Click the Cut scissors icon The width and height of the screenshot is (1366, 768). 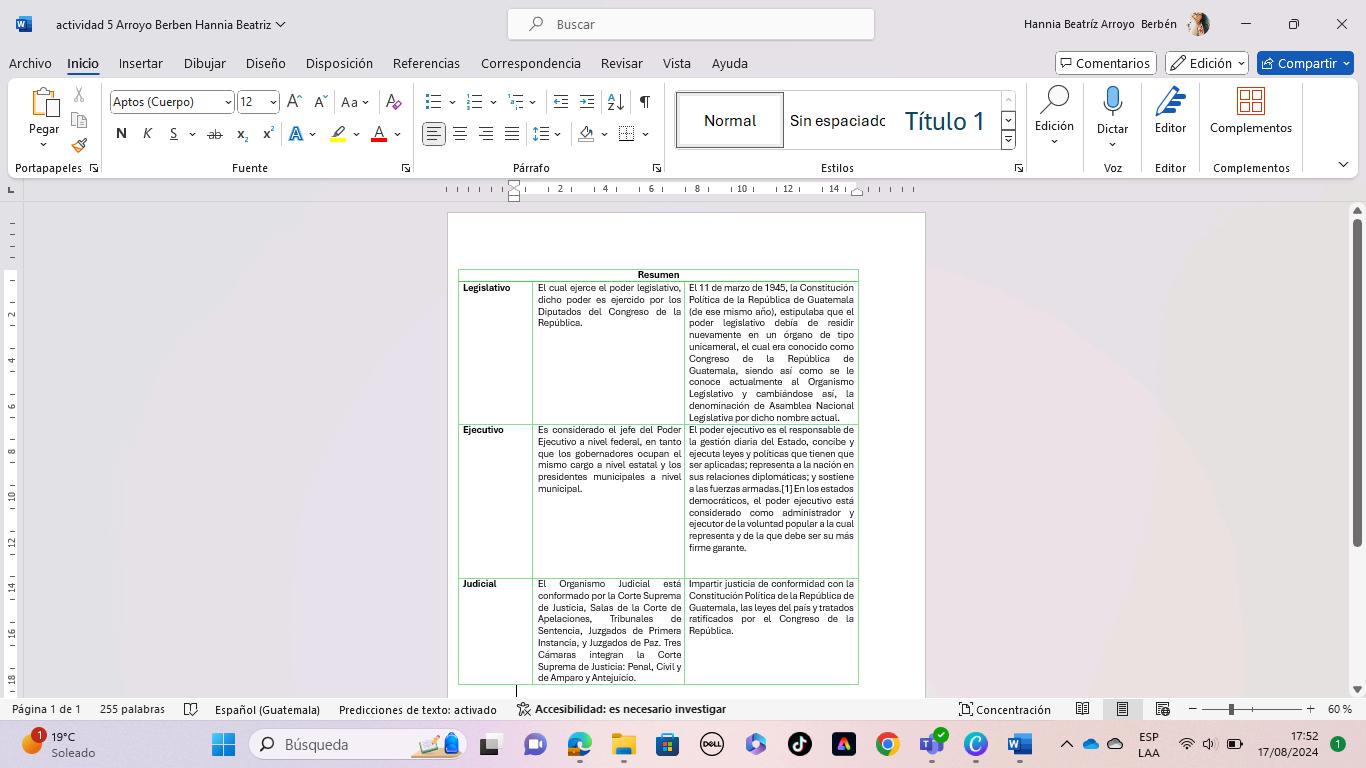pos(79,95)
